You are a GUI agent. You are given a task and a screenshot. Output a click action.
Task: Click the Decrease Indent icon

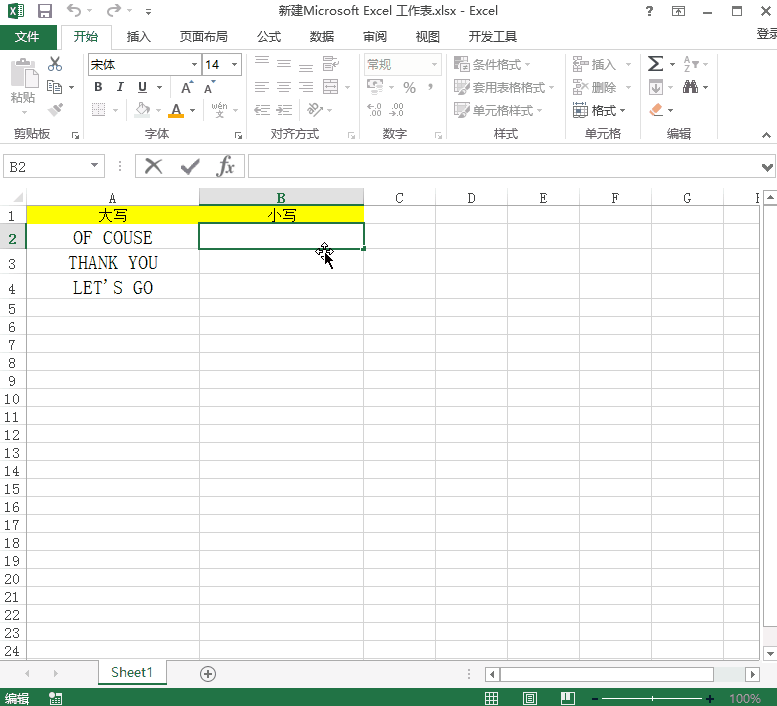tap(262, 109)
